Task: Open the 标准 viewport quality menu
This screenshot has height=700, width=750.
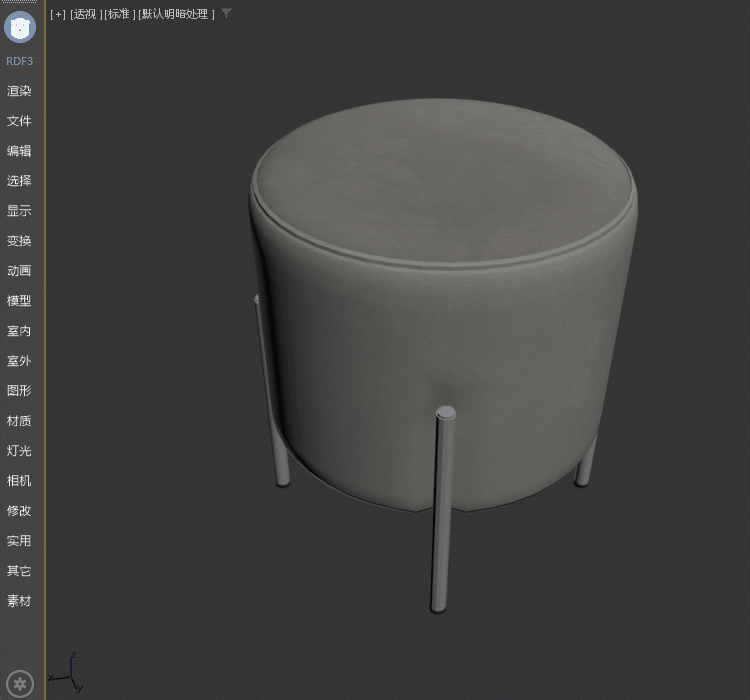Action: pos(119,14)
